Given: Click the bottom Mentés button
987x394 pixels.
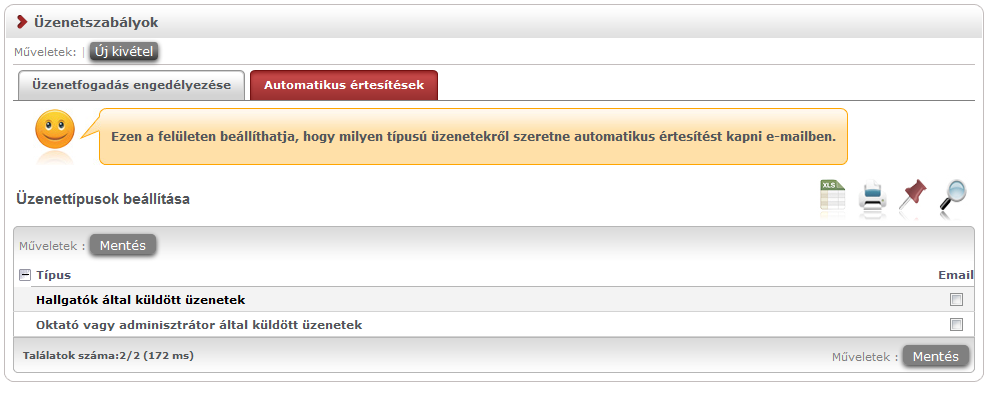Looking at the screenshot, I should [x=936, y=356].
